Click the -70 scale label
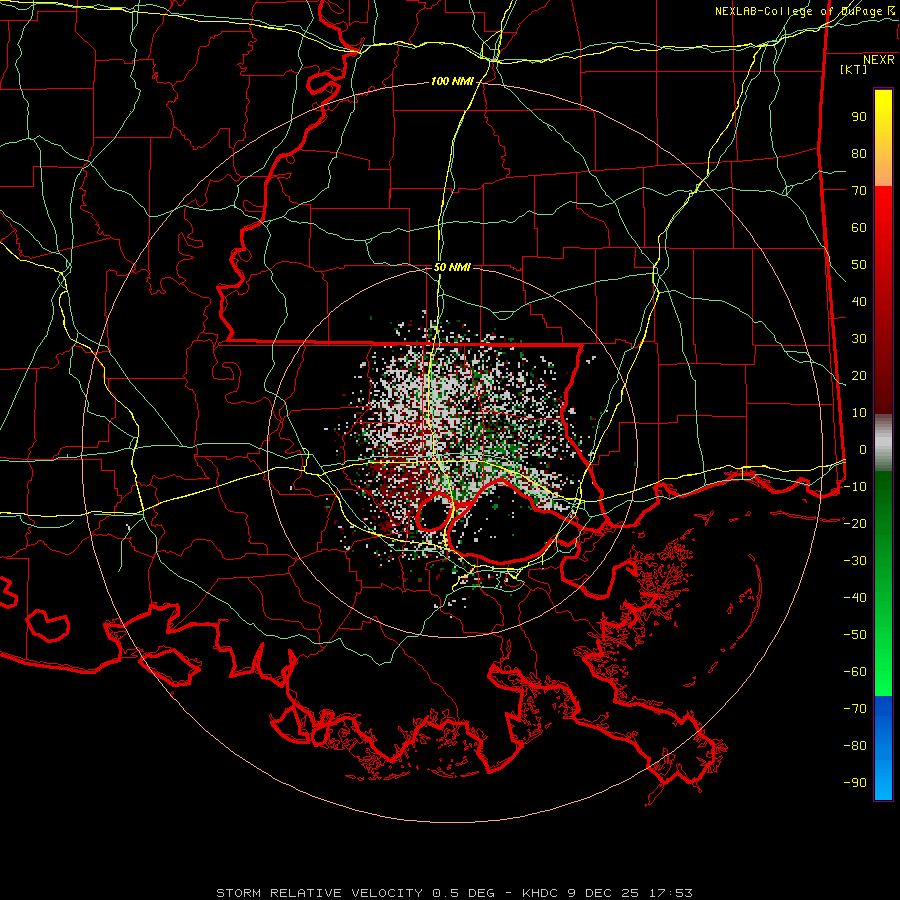This screenshot has width=900, height=900. click(x=855, y=709)
